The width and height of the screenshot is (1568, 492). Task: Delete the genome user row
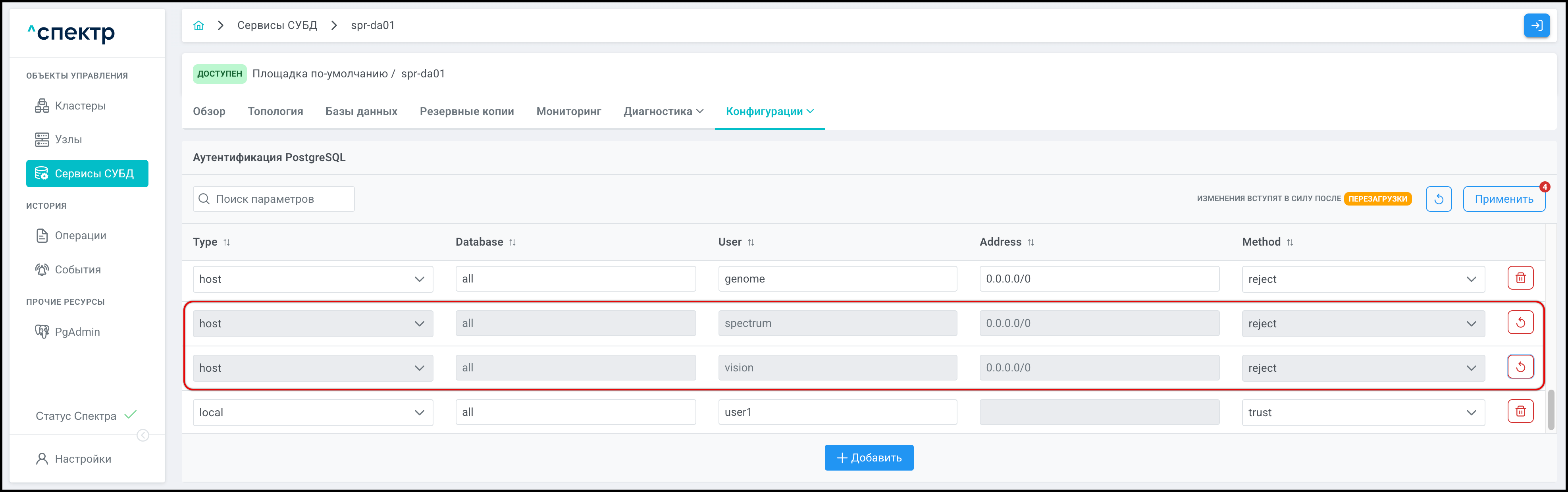click(x=1520, y=278)
